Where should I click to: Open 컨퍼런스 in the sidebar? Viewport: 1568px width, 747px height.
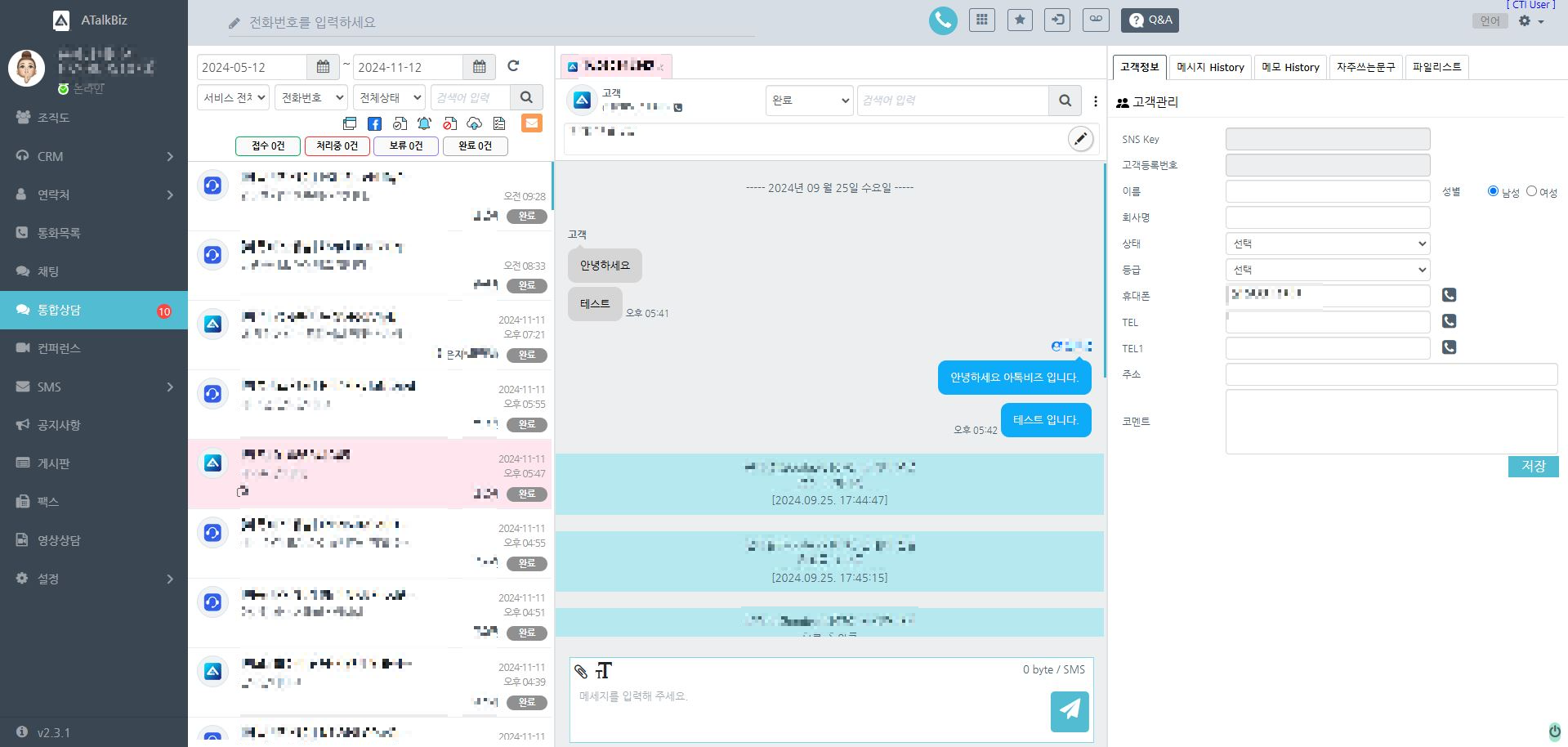point(94,348)
